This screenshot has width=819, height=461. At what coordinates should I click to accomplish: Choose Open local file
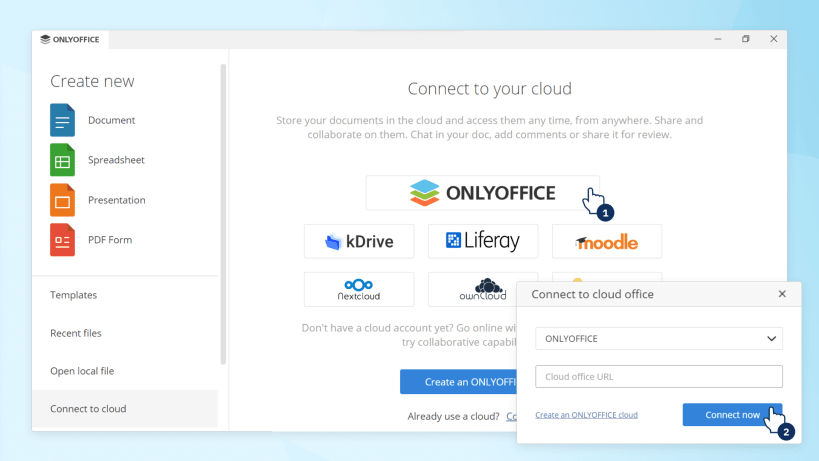tap(82, 371)
